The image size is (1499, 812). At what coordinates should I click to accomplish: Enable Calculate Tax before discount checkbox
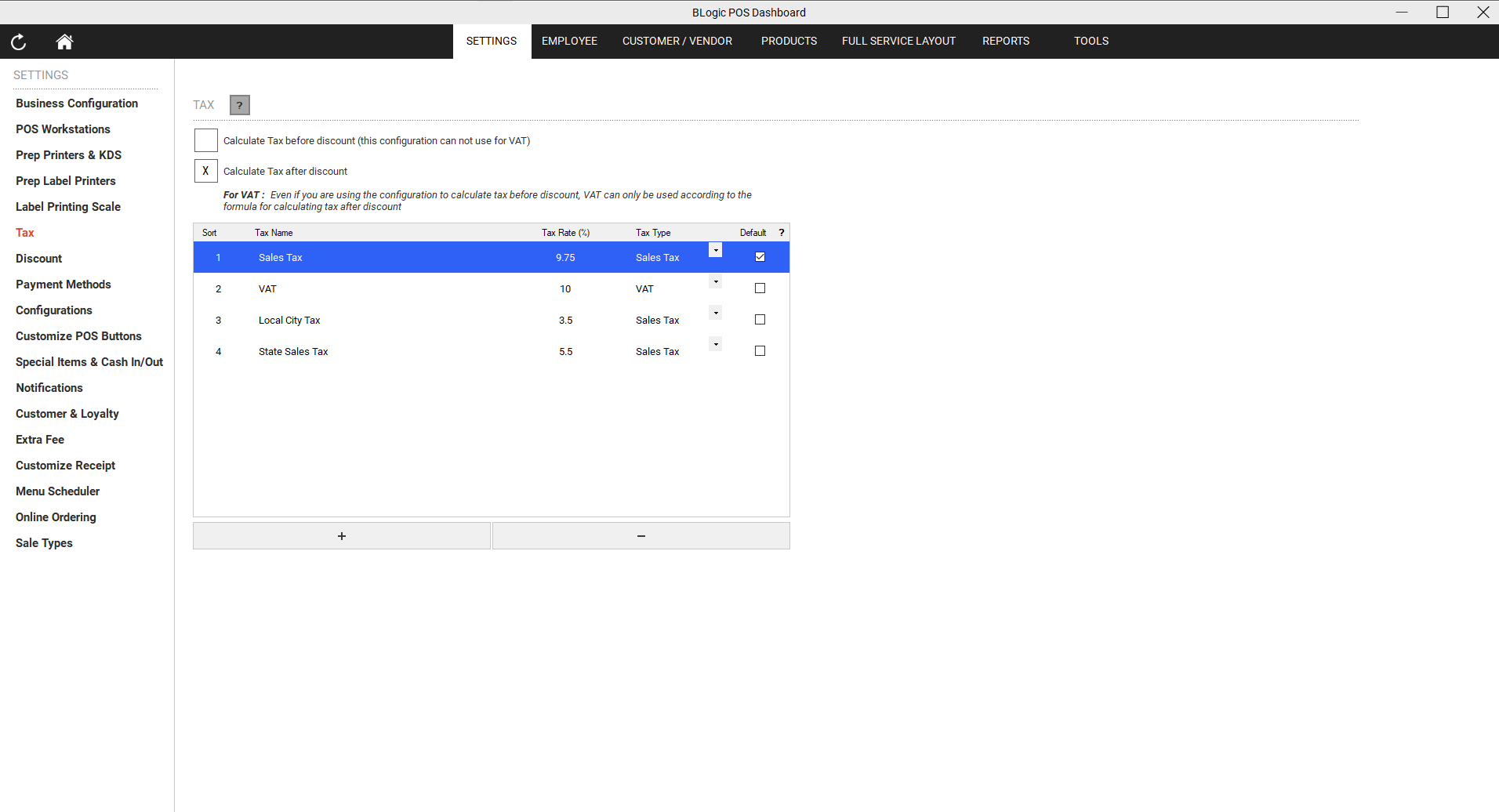pos(206,140)
